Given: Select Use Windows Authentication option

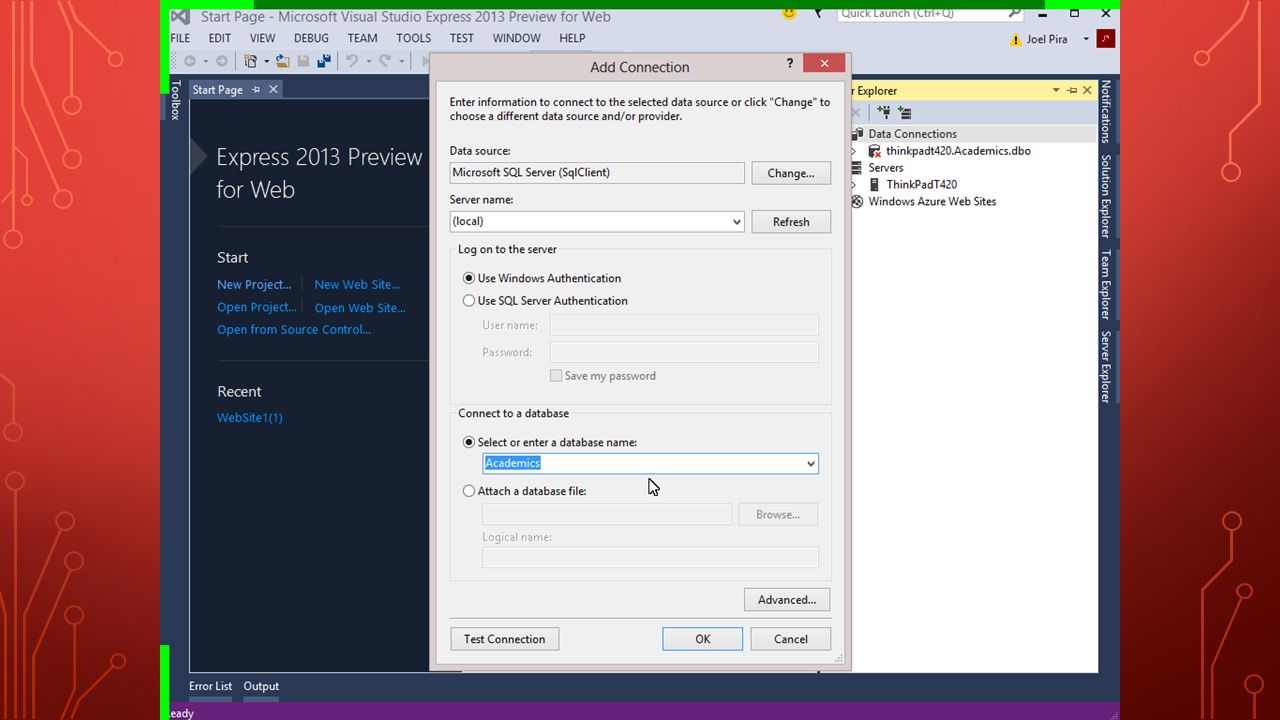Looking at the screenshot, I should pyautogui.click(x=469, y=278).
